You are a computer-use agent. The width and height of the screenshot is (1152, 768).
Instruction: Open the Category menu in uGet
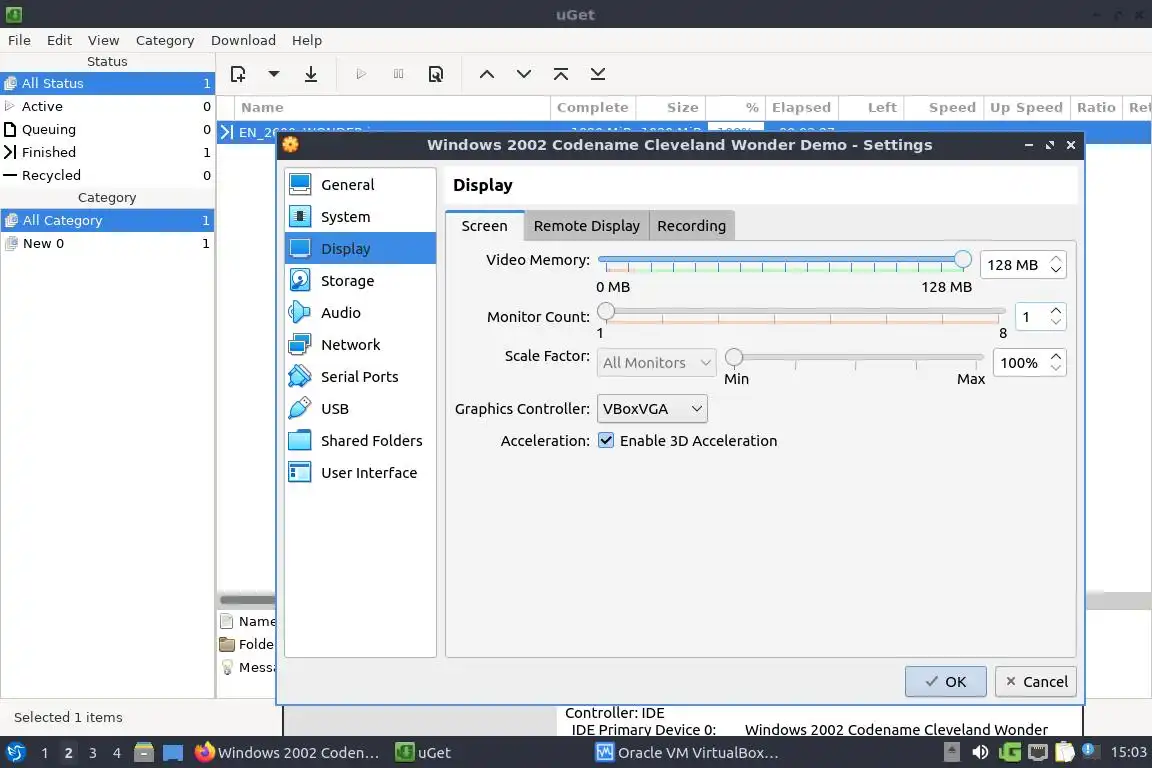(x=165, y=40)
